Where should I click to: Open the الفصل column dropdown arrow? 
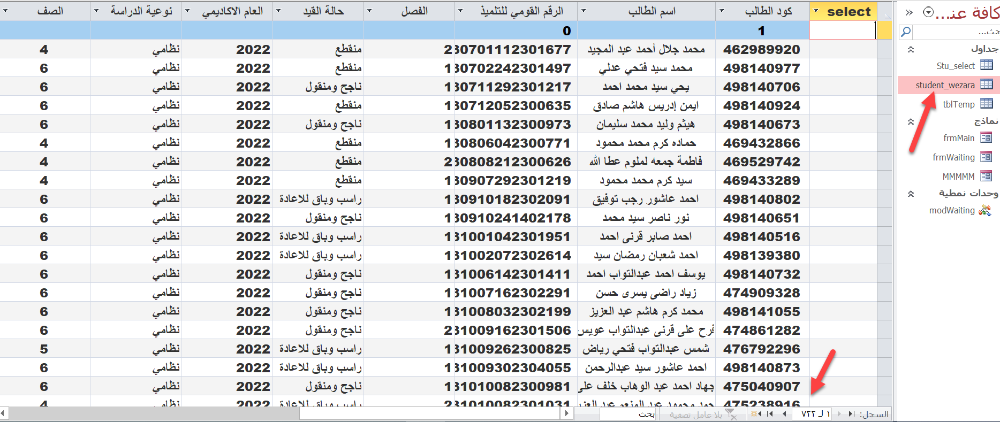coord(369,11)
